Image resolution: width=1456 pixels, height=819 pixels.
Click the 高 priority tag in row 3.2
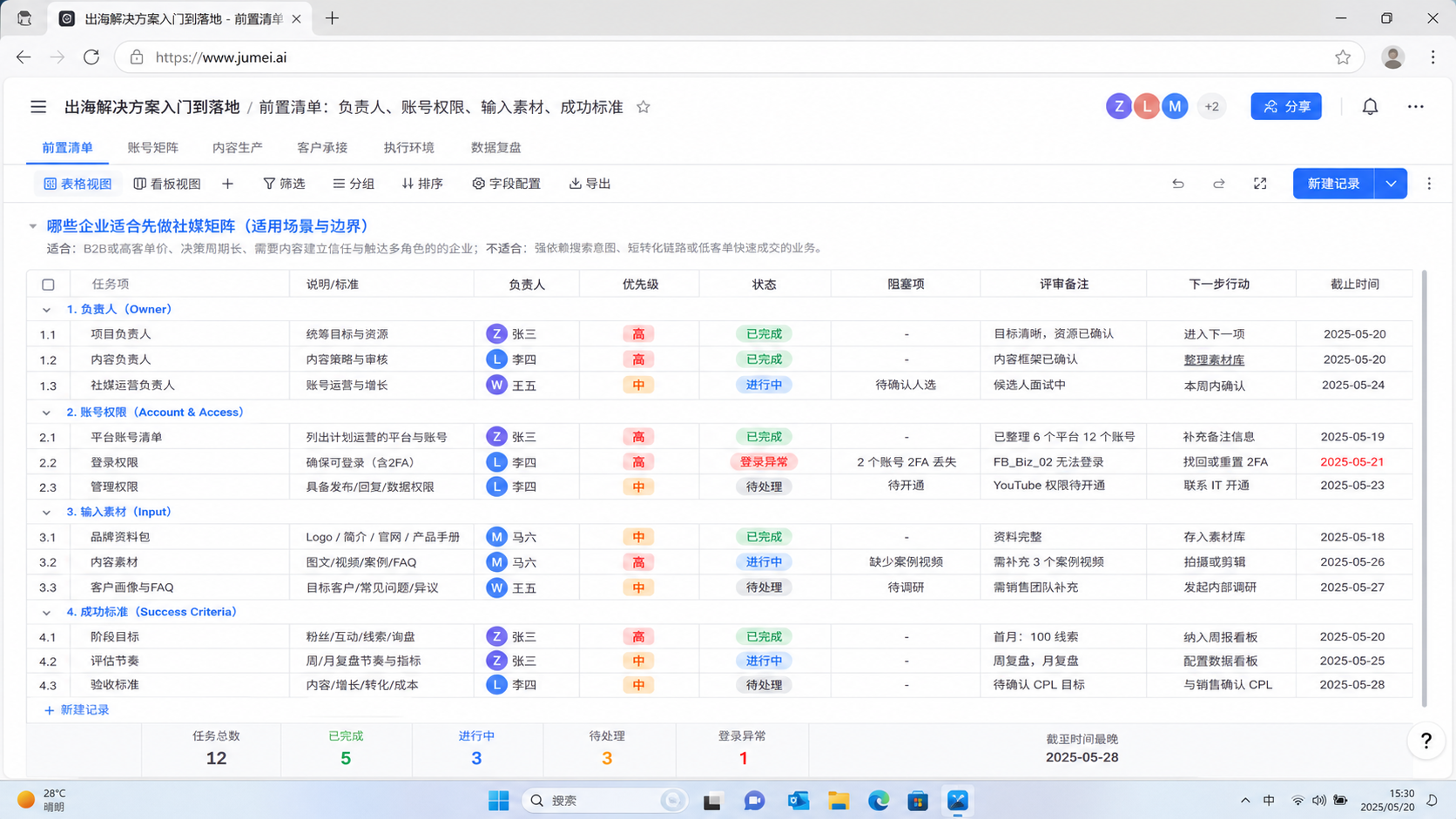click(638, 562)
